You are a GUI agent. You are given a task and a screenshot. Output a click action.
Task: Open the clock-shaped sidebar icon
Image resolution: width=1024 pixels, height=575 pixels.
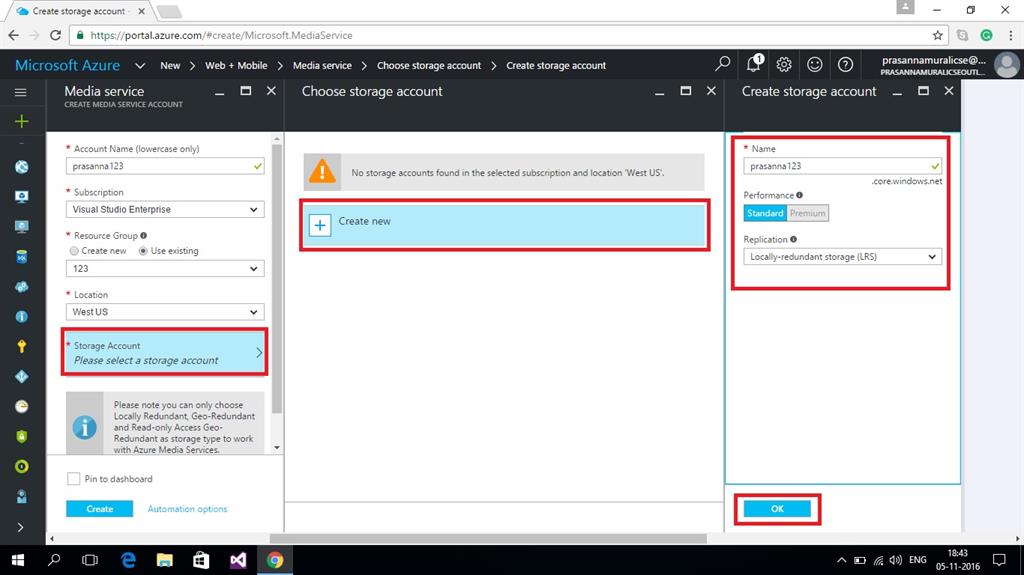click(x=22, y=406)
